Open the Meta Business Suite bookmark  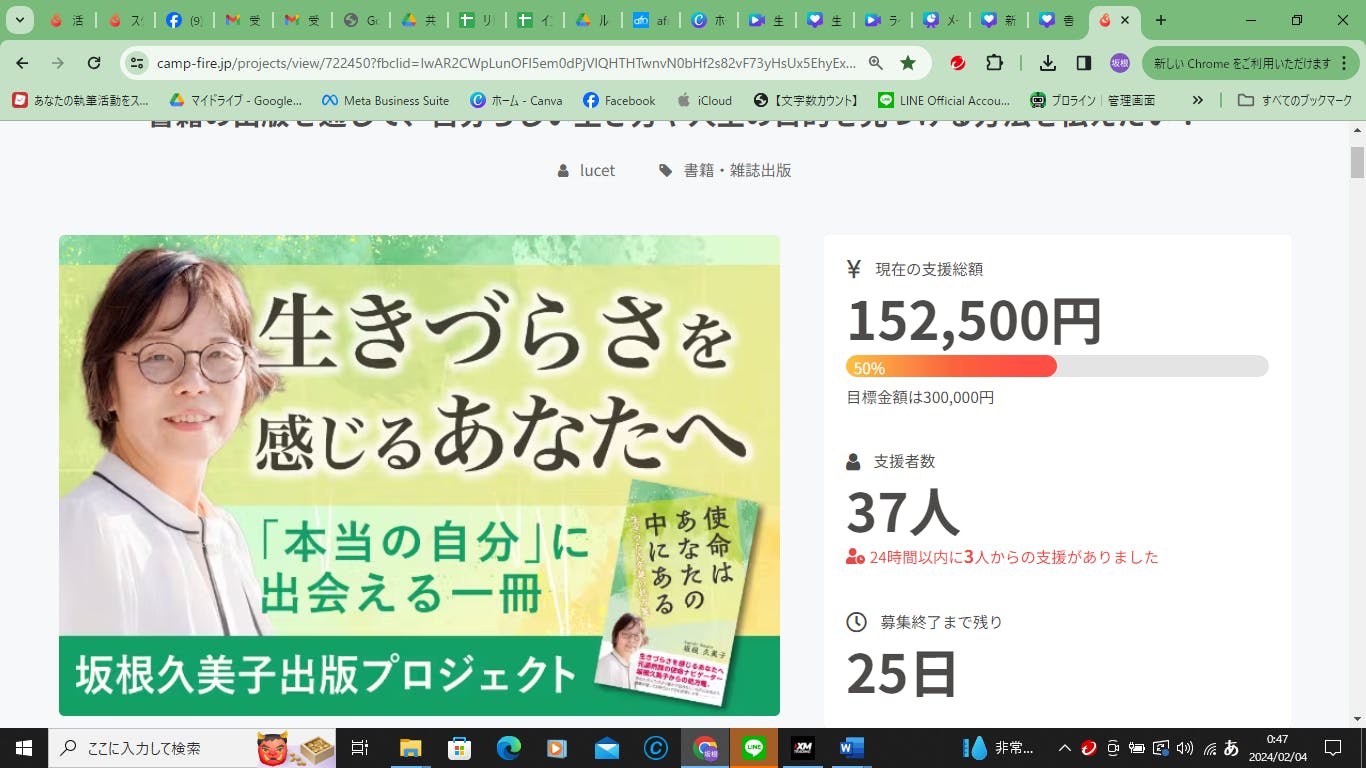click(x=385, y=100)
